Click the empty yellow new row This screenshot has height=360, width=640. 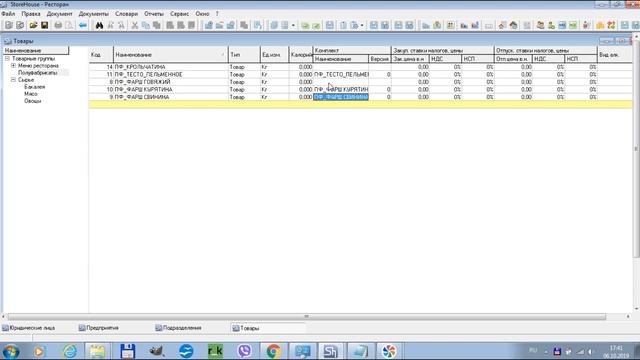tap(360, 104)
